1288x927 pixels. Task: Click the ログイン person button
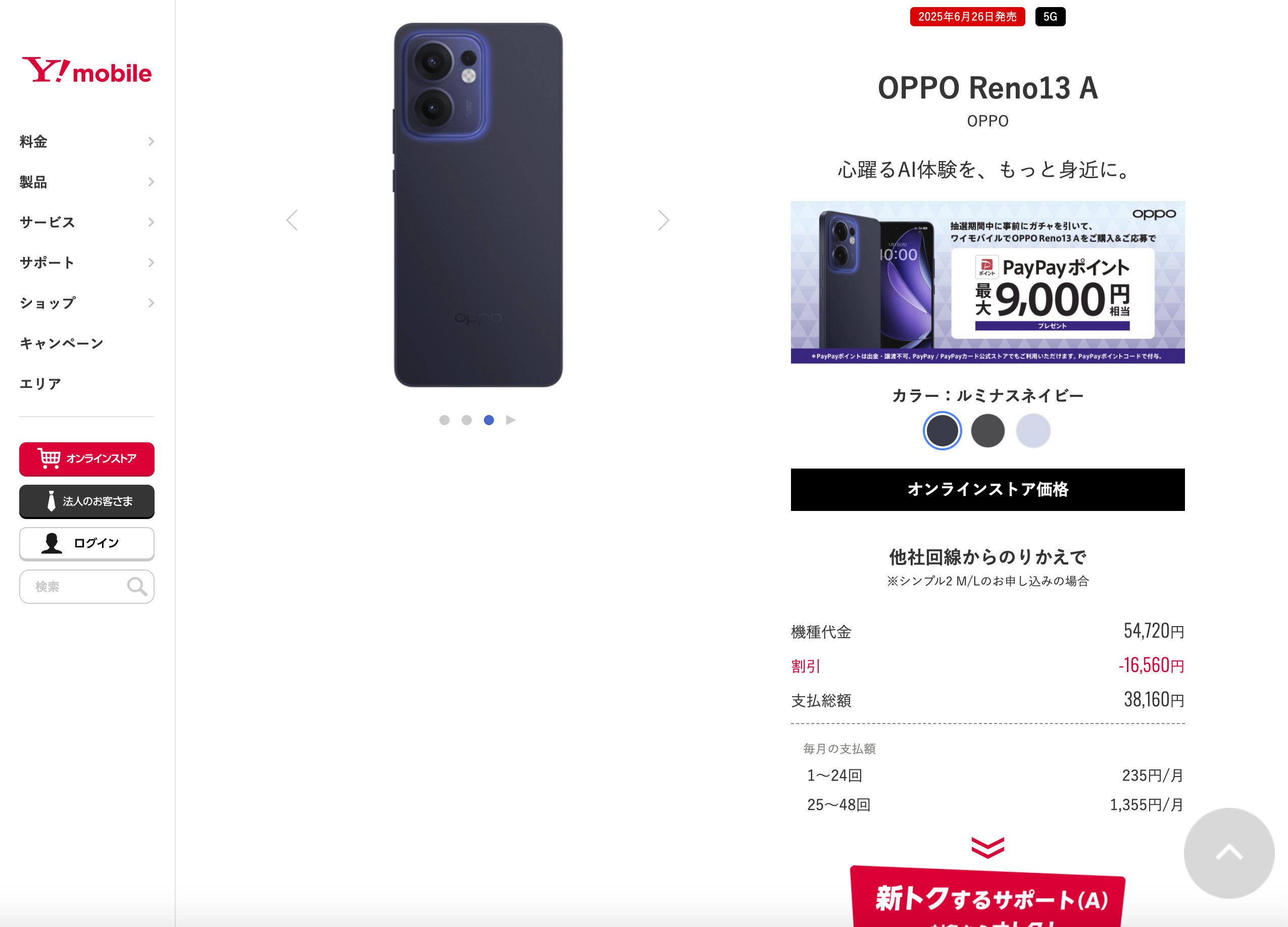coord(87,543)
